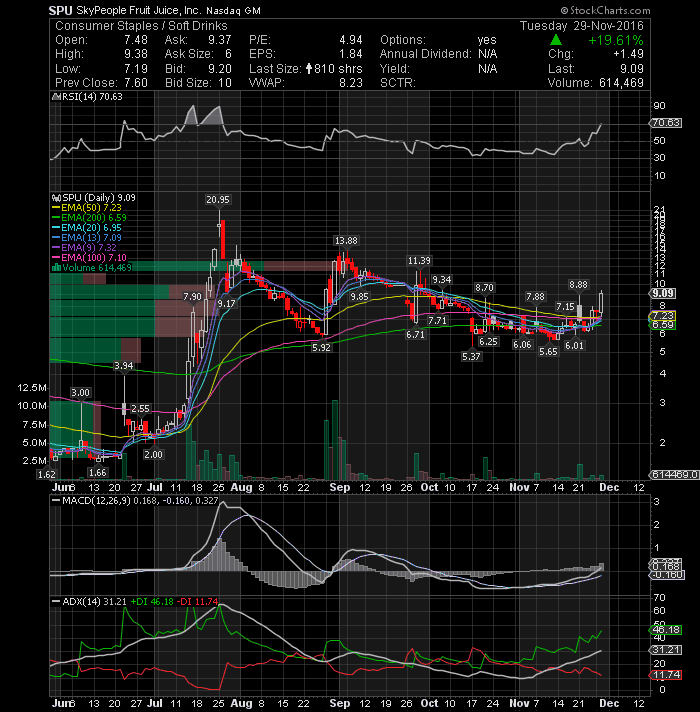The height and width of the screenshot is (712, 700).
Task: Open the StockCharts.com attribution link
Action: (606, 10)
